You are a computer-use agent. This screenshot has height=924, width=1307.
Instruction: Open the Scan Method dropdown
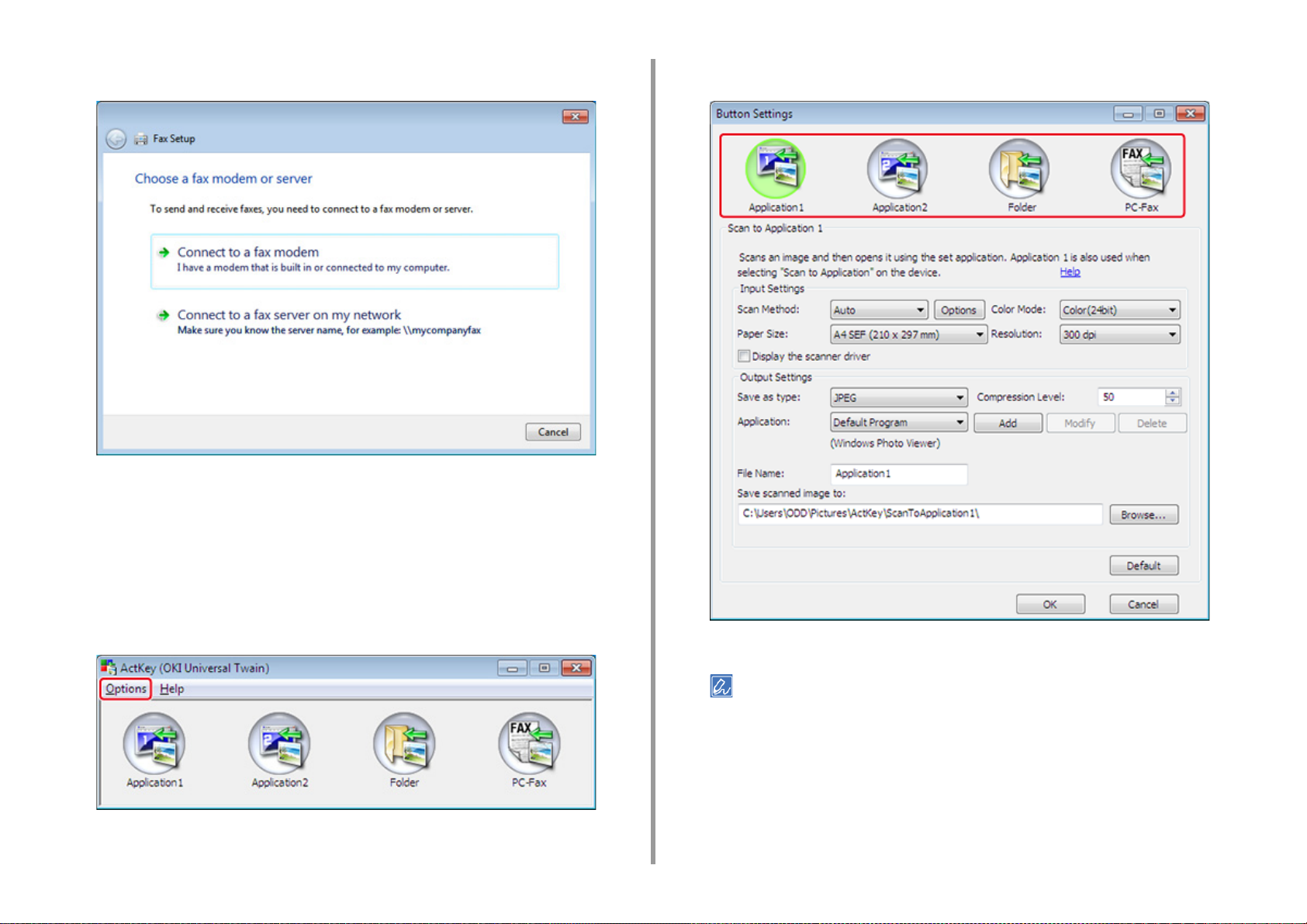pos(879,310)
